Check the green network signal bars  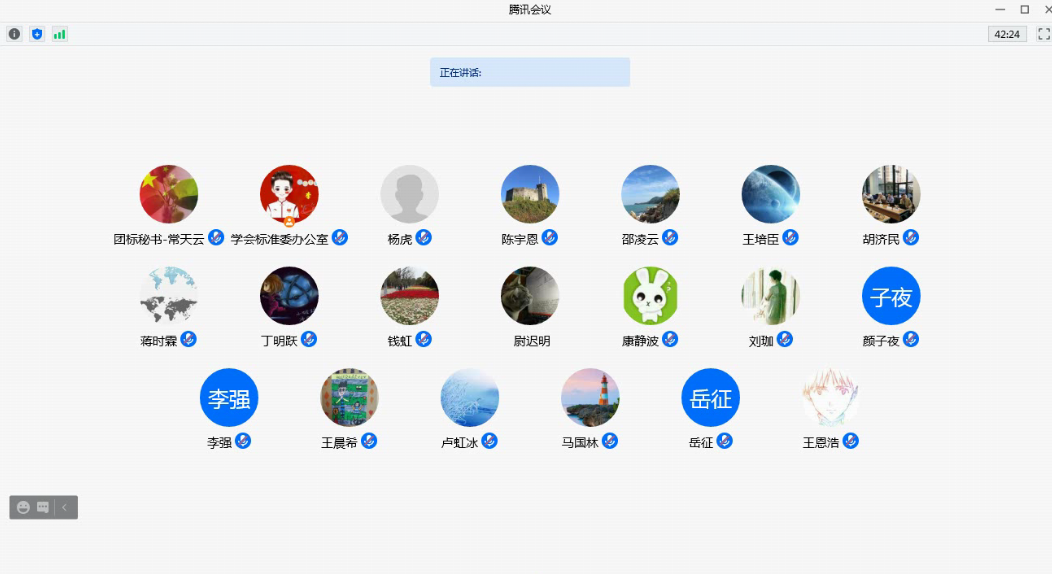pyautogui.click(x=60, y=34)
